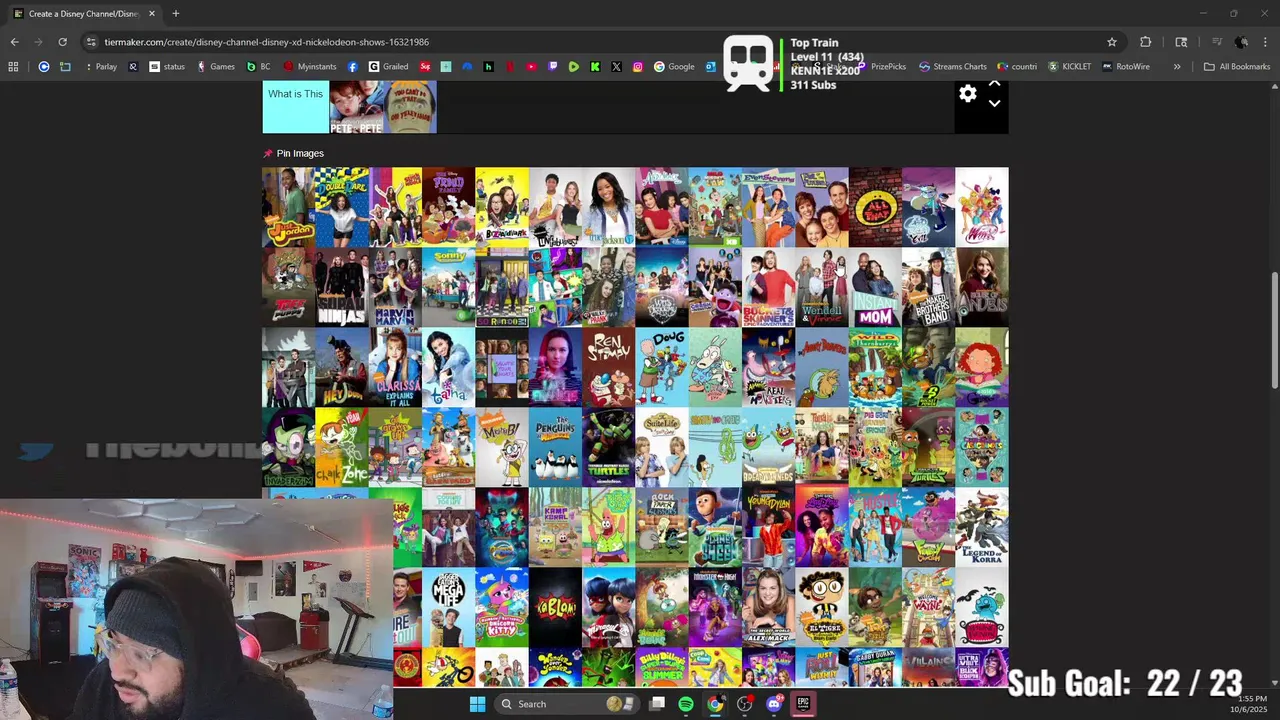Open Epic Games launcher from the taskbar

pyautogui.click(x=803, y=704)
